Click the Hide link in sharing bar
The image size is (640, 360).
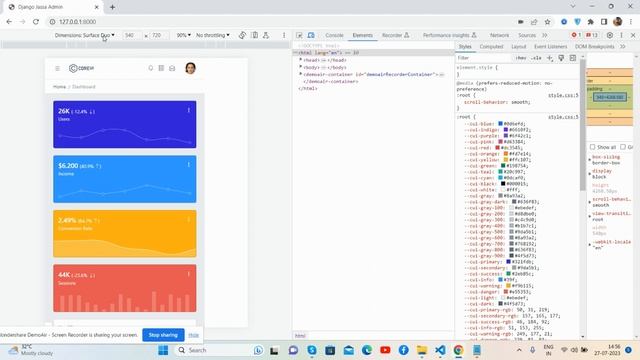click(x=194, y=335)
